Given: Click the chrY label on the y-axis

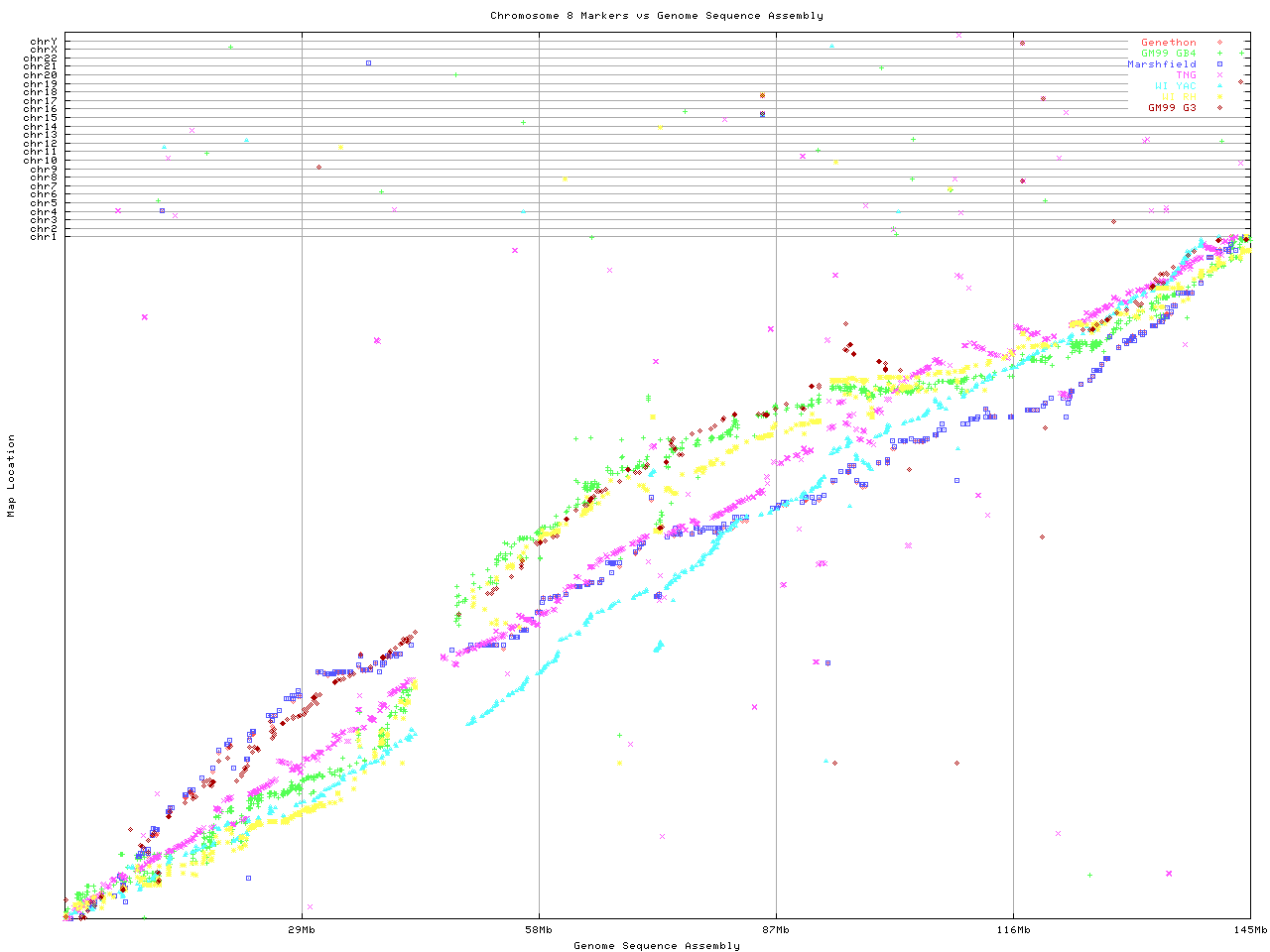Looking at the screenshot, I should pyautogui.click(x=44, y=42).
